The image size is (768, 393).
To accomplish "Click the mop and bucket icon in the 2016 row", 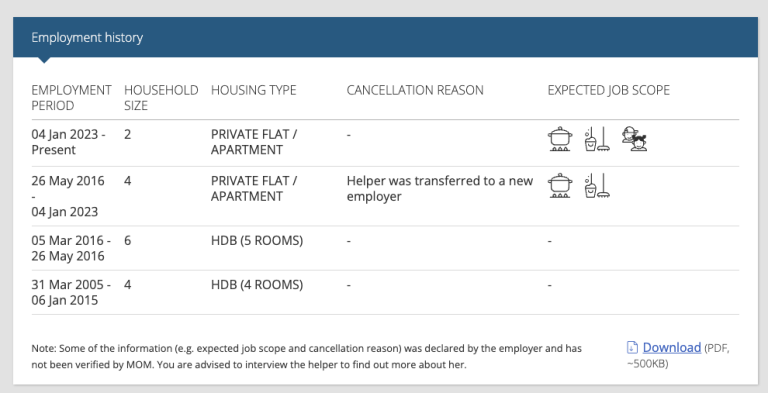I will [597, 186].
